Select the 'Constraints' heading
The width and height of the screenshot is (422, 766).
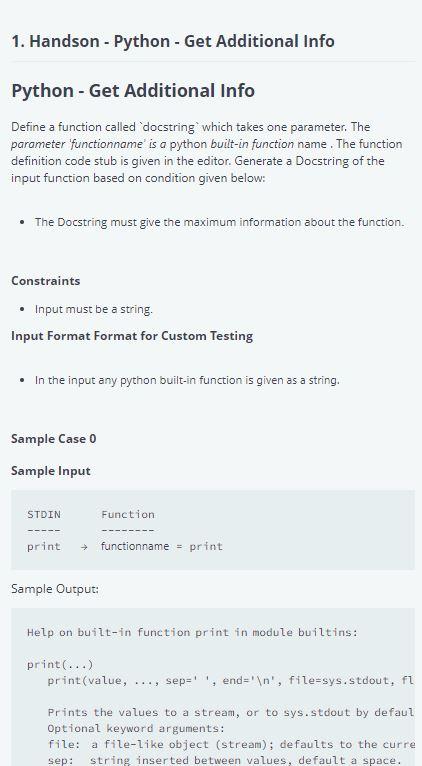tap(45, 281)
